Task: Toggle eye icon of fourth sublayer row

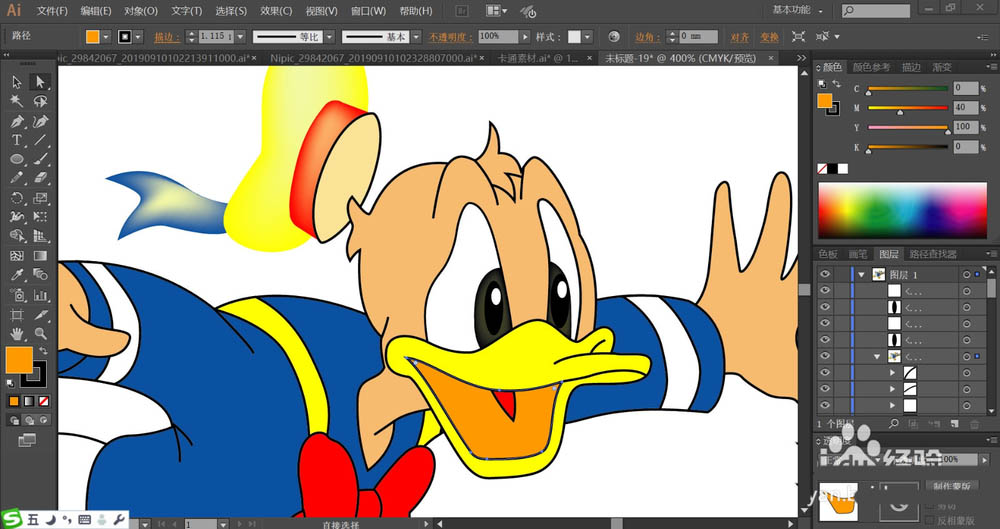Action: pos(825,339)
